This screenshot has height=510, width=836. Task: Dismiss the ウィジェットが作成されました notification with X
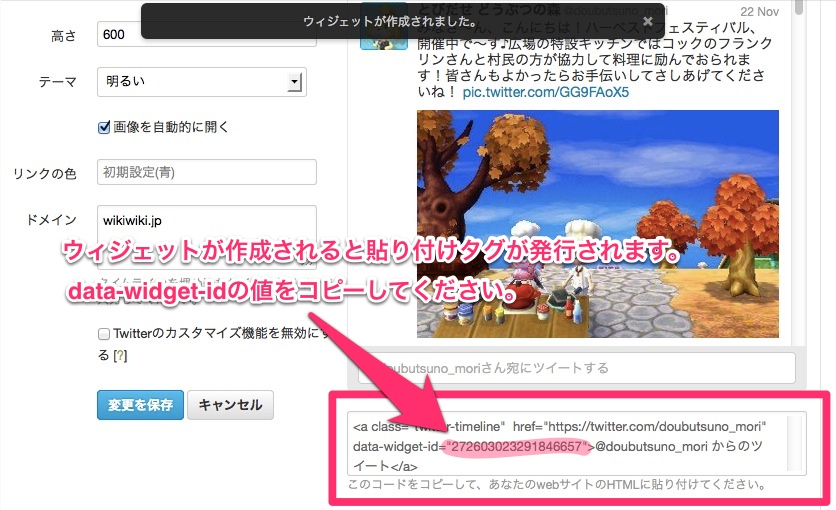click(647, 21)
